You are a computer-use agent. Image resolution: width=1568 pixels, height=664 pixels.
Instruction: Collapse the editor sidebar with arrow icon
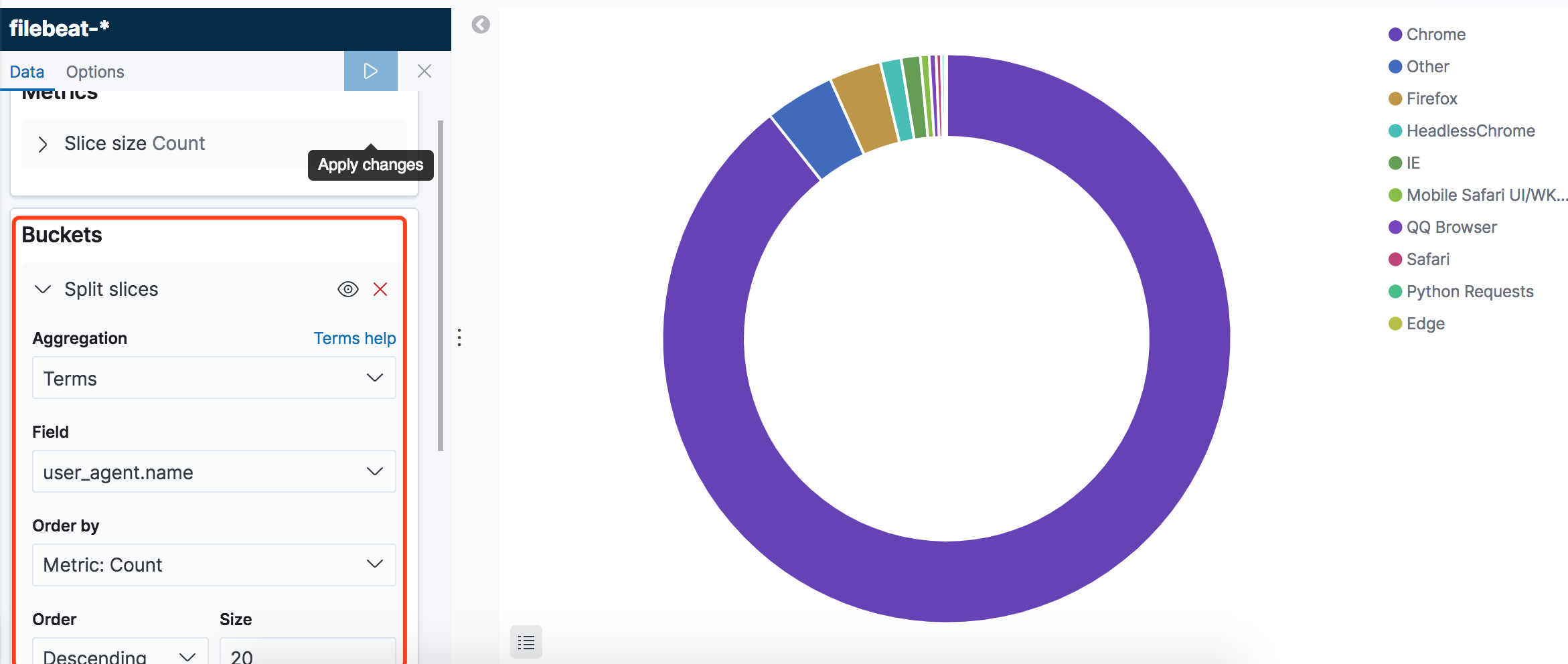tap(481, 25)
